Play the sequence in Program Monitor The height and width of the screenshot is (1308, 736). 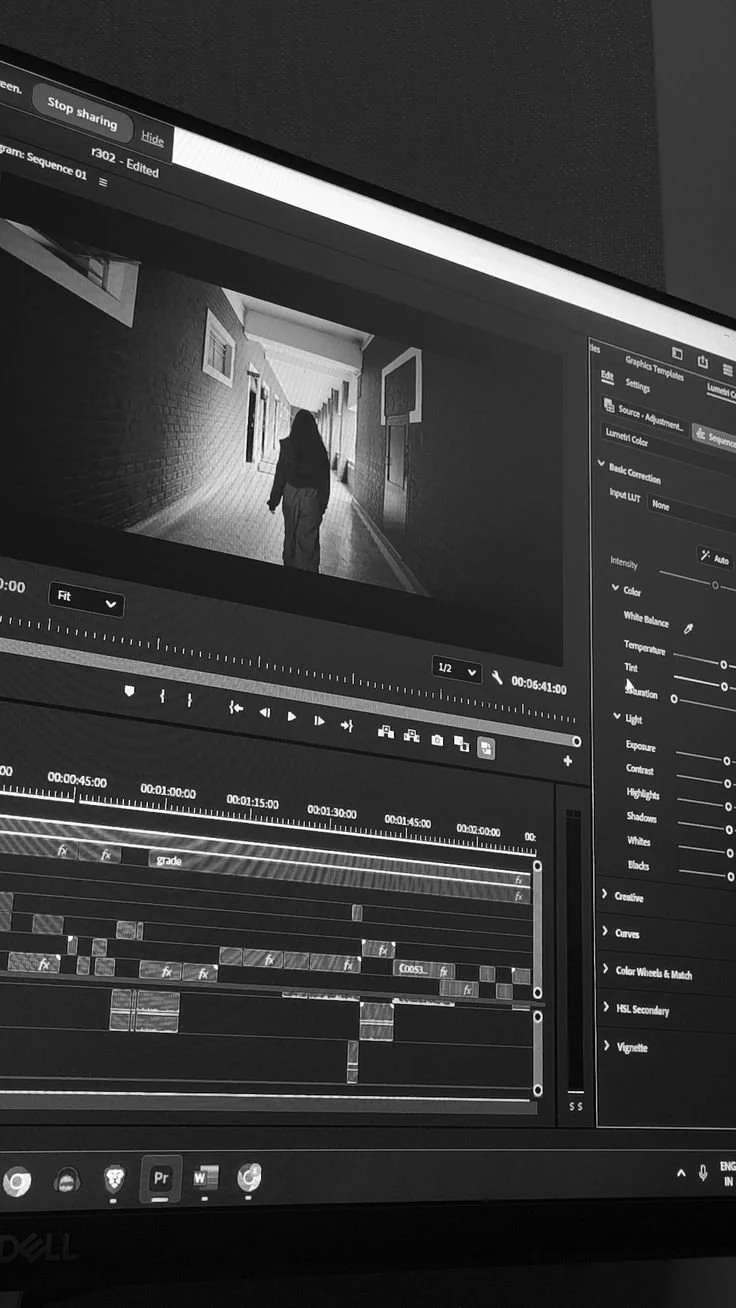tap(292, 716)
